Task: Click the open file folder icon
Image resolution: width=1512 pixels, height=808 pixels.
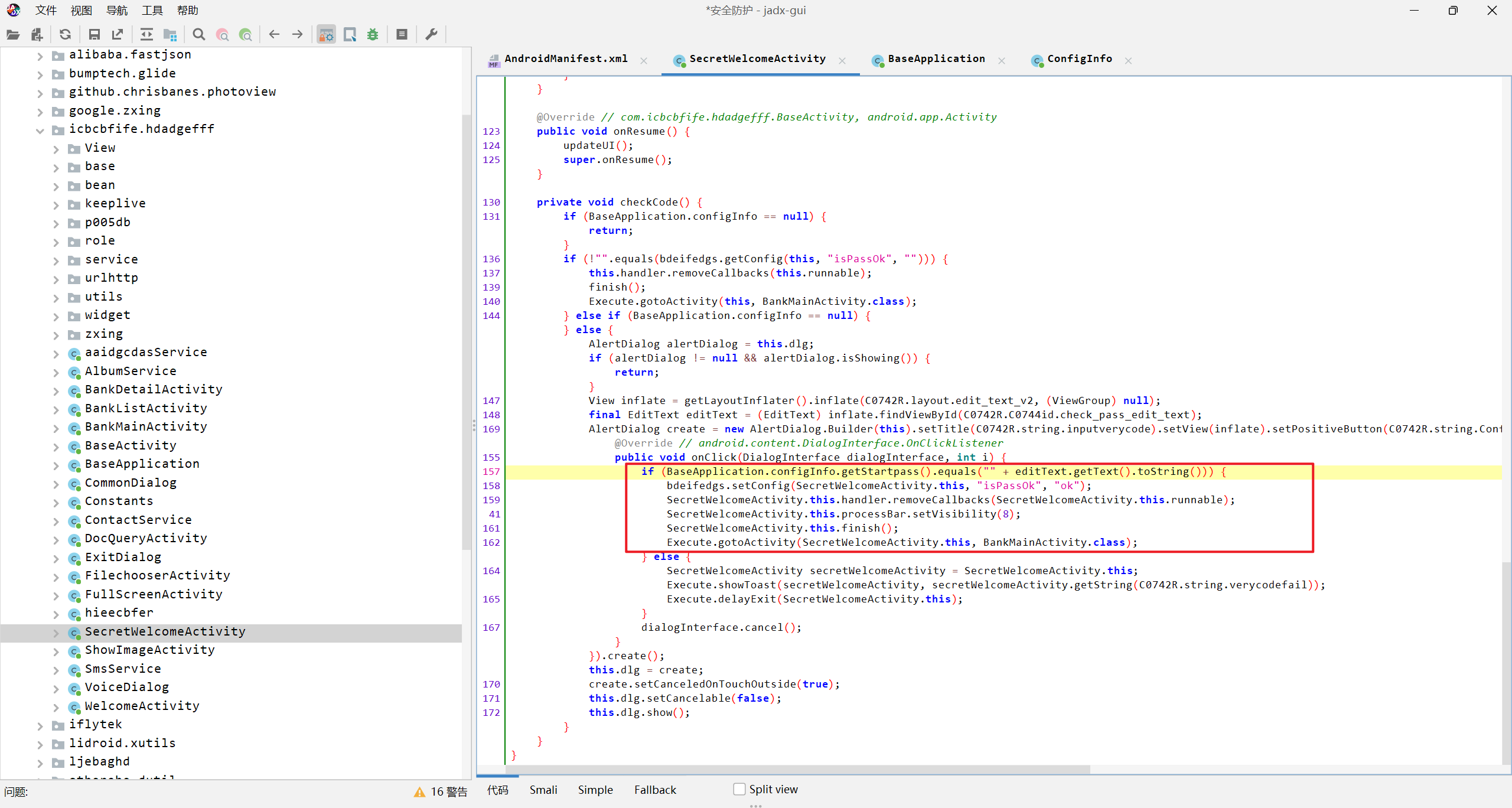Action: (x=13, y=35)
